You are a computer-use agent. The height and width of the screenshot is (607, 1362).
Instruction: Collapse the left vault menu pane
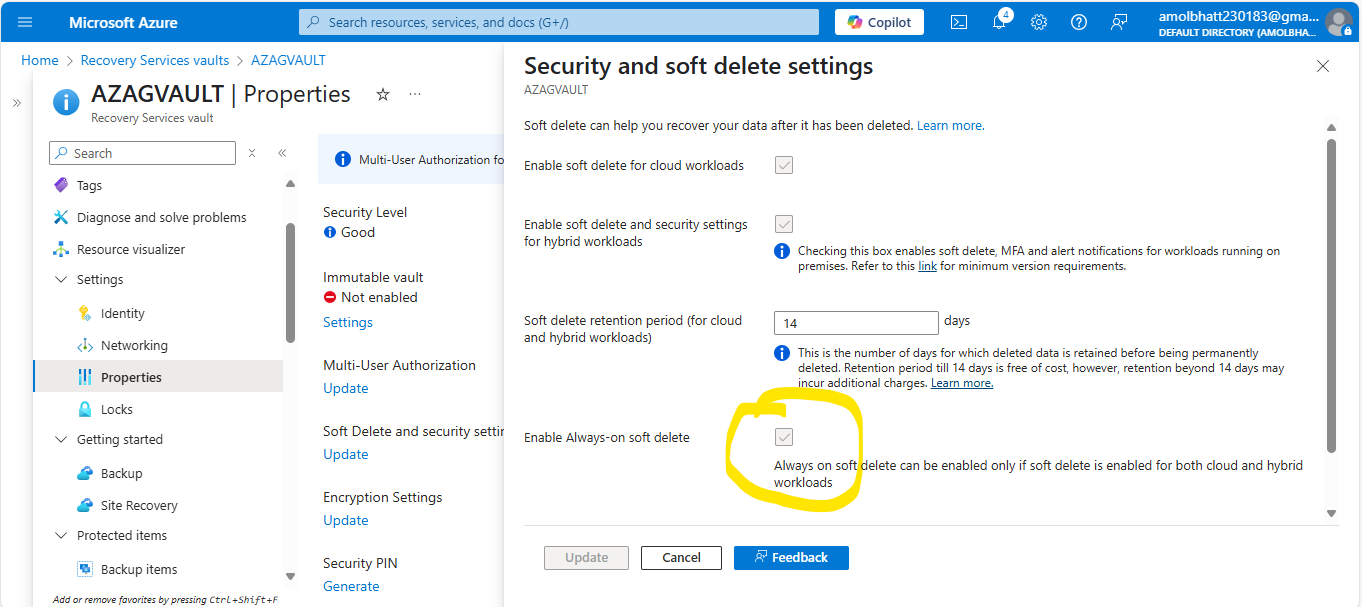(x=282, y=152)
